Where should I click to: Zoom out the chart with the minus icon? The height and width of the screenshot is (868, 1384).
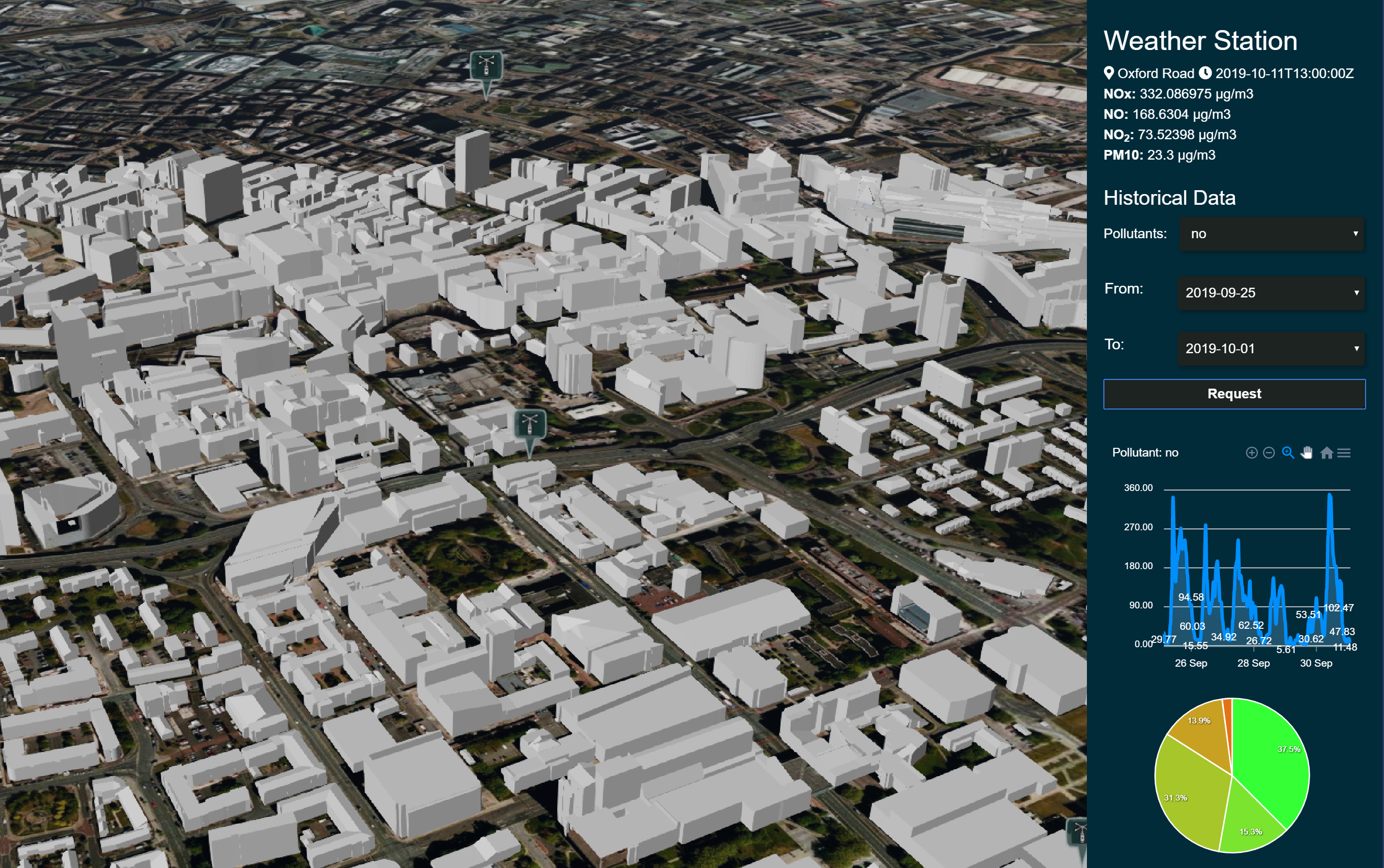[1269, 453]
